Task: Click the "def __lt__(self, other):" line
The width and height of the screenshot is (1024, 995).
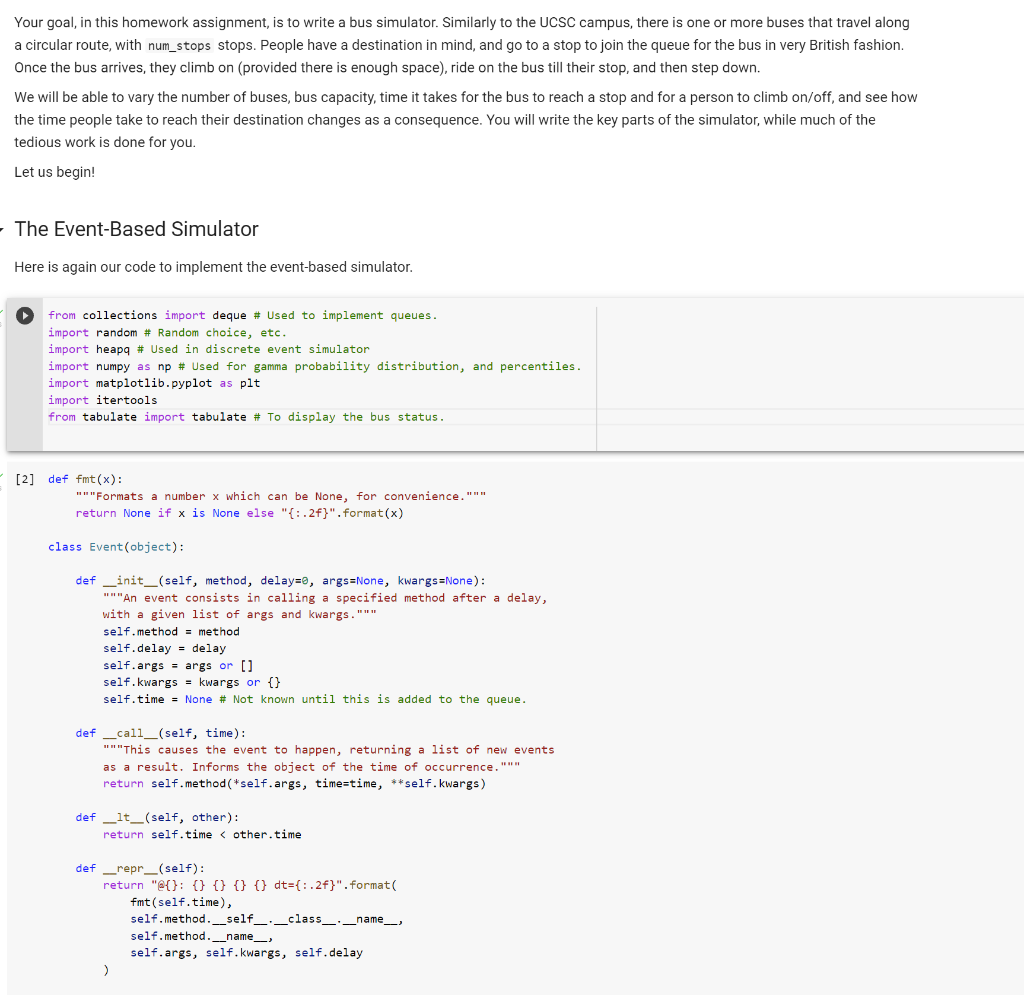Action: pos(157,817)
